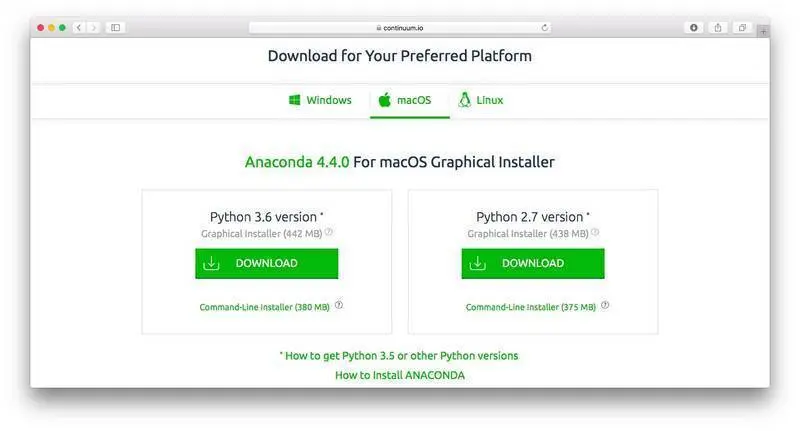The height and width of the screenshot is (431, 800).
Task: Open the Safari downloads icon
Action: tap(694, 28)
